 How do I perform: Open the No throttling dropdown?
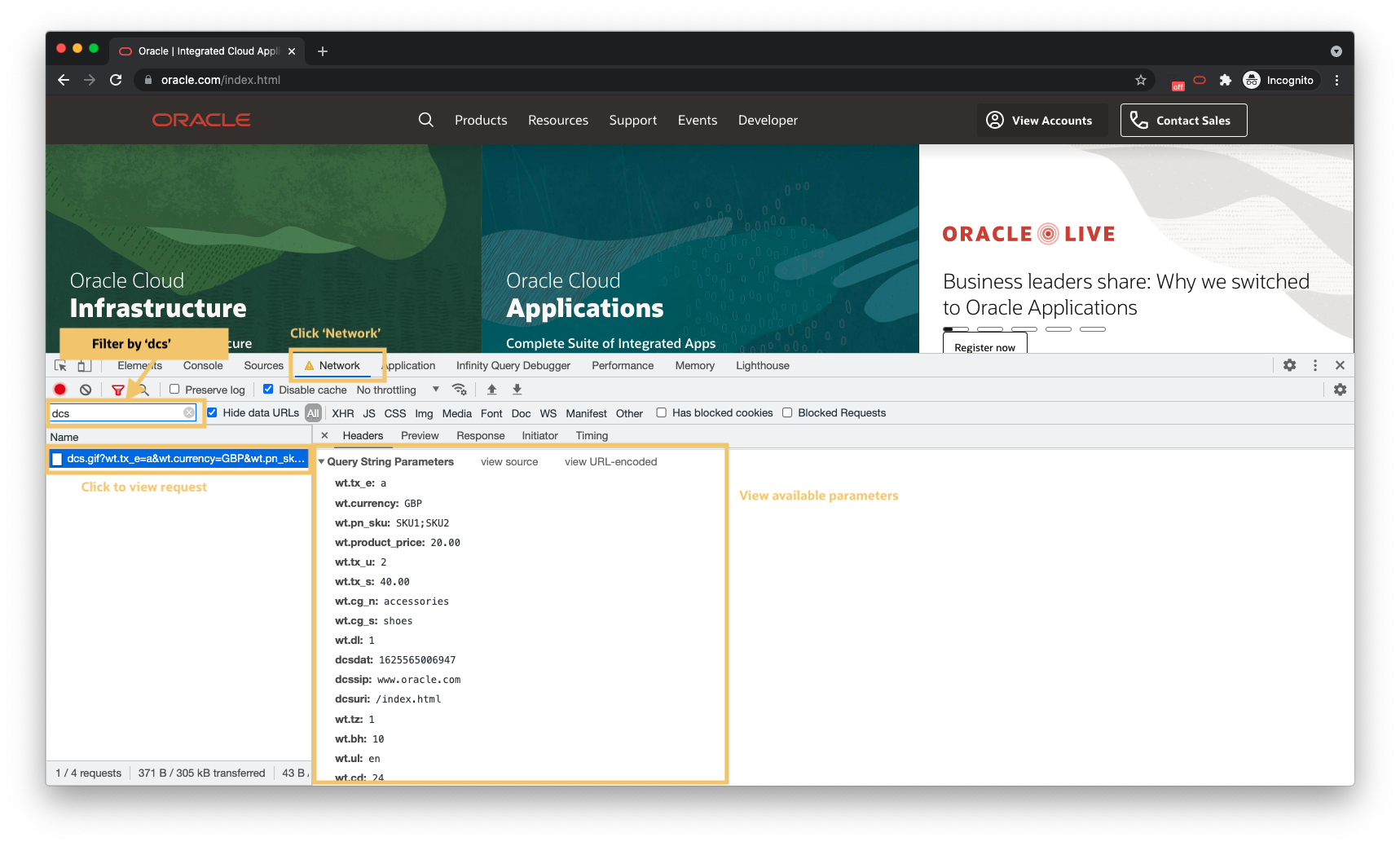tap(399, 390)
